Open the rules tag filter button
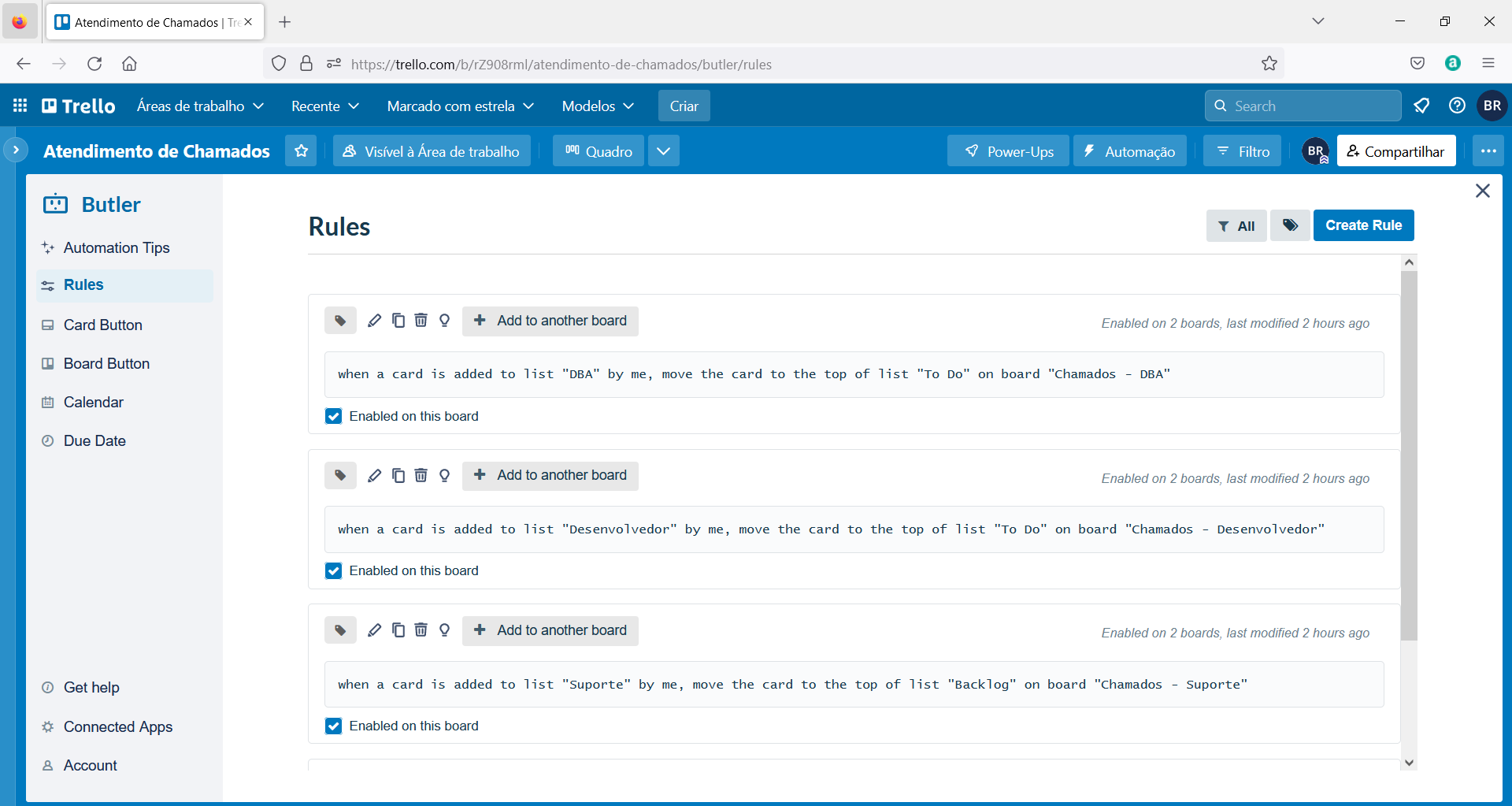Viewport: 1512px width, 806px height. (1290, 225)
